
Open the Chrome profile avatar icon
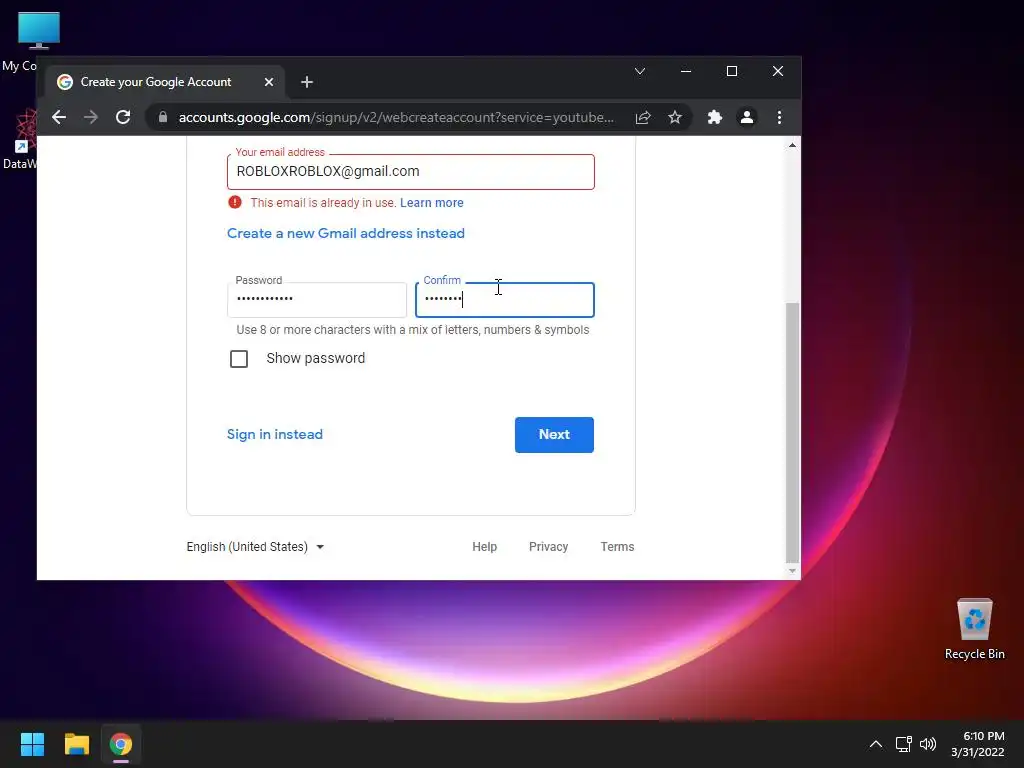coord(746,118)
